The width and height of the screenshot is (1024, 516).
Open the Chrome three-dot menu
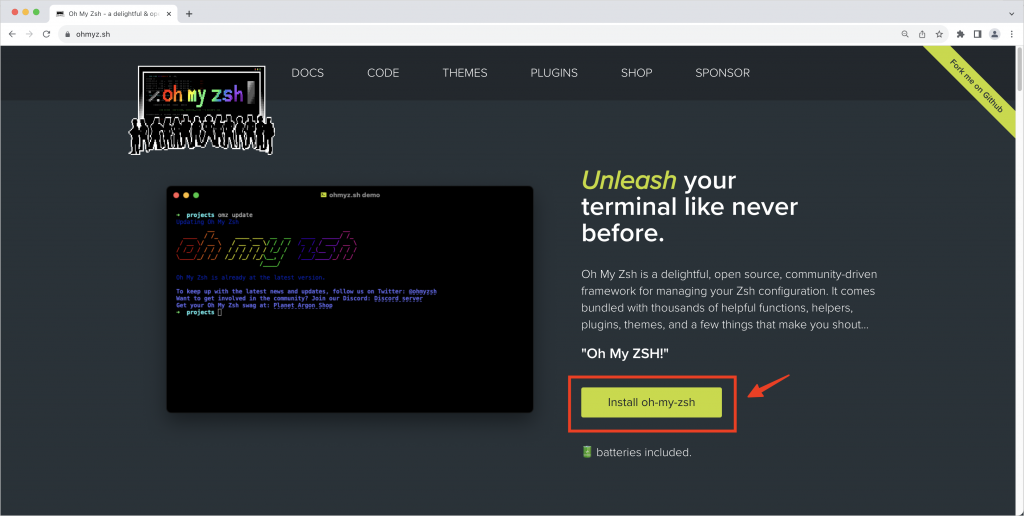tap(1012, 34)
